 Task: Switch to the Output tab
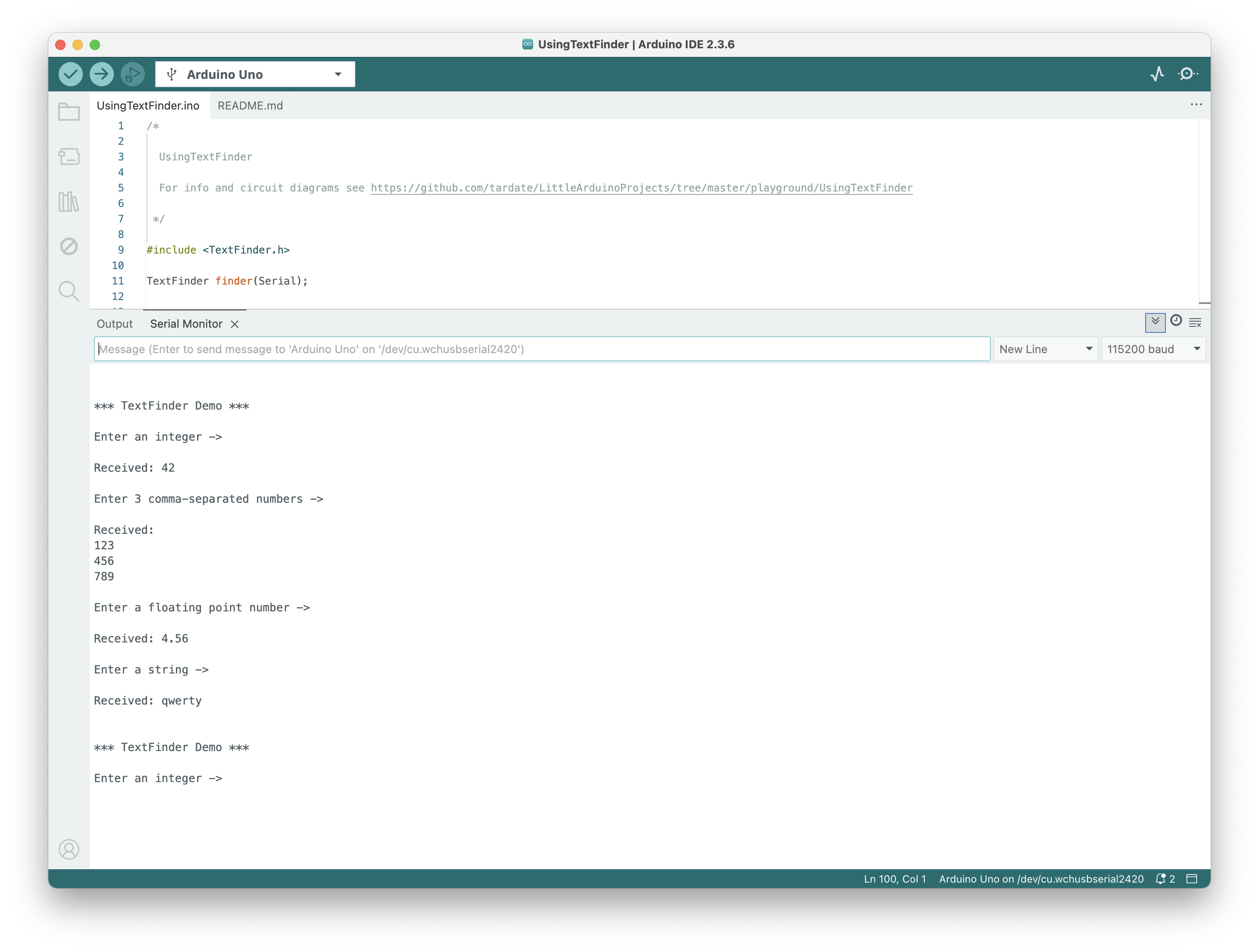pos(114,323)
